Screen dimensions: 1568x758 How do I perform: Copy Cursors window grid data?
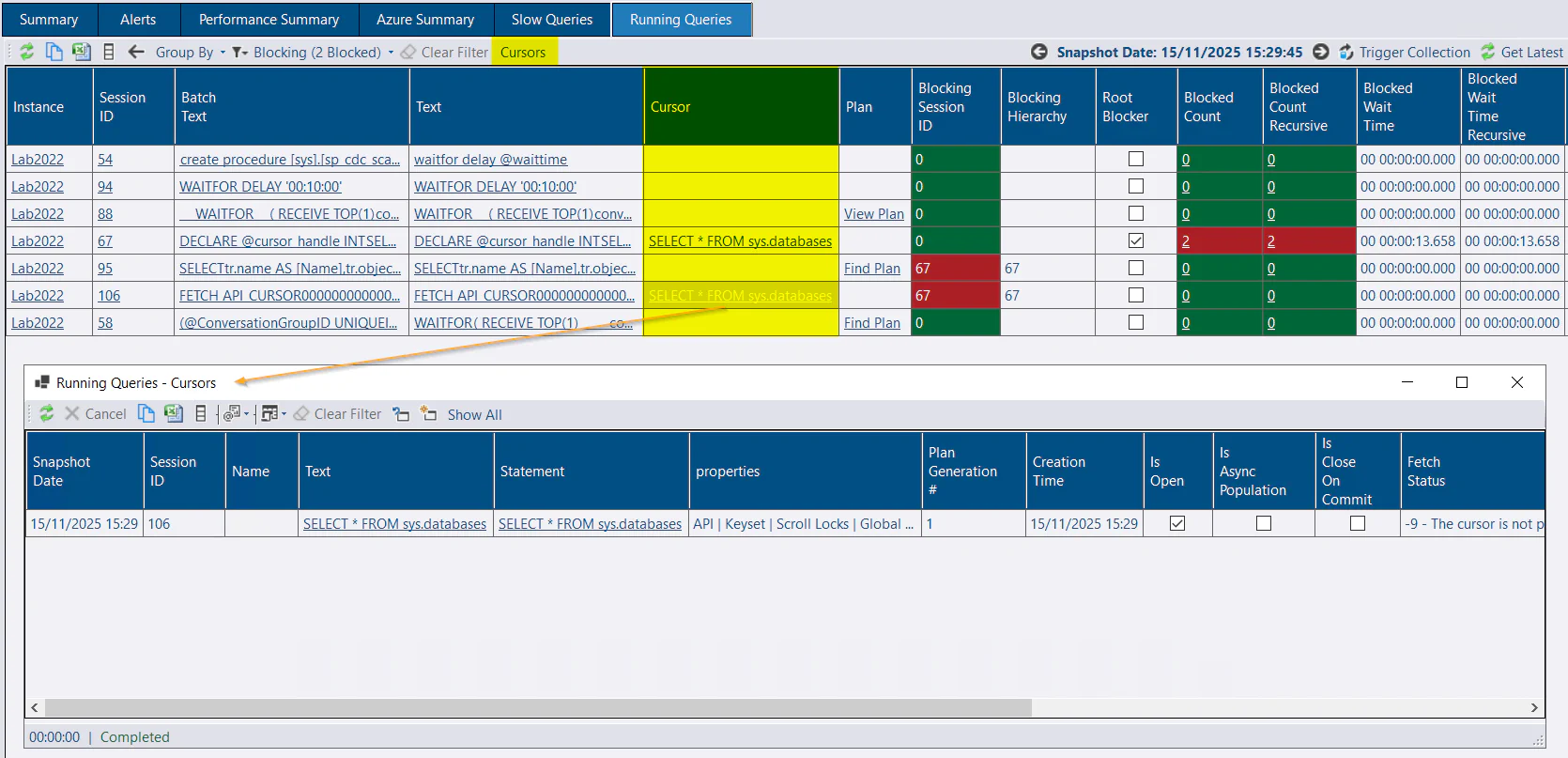[146, 413]
